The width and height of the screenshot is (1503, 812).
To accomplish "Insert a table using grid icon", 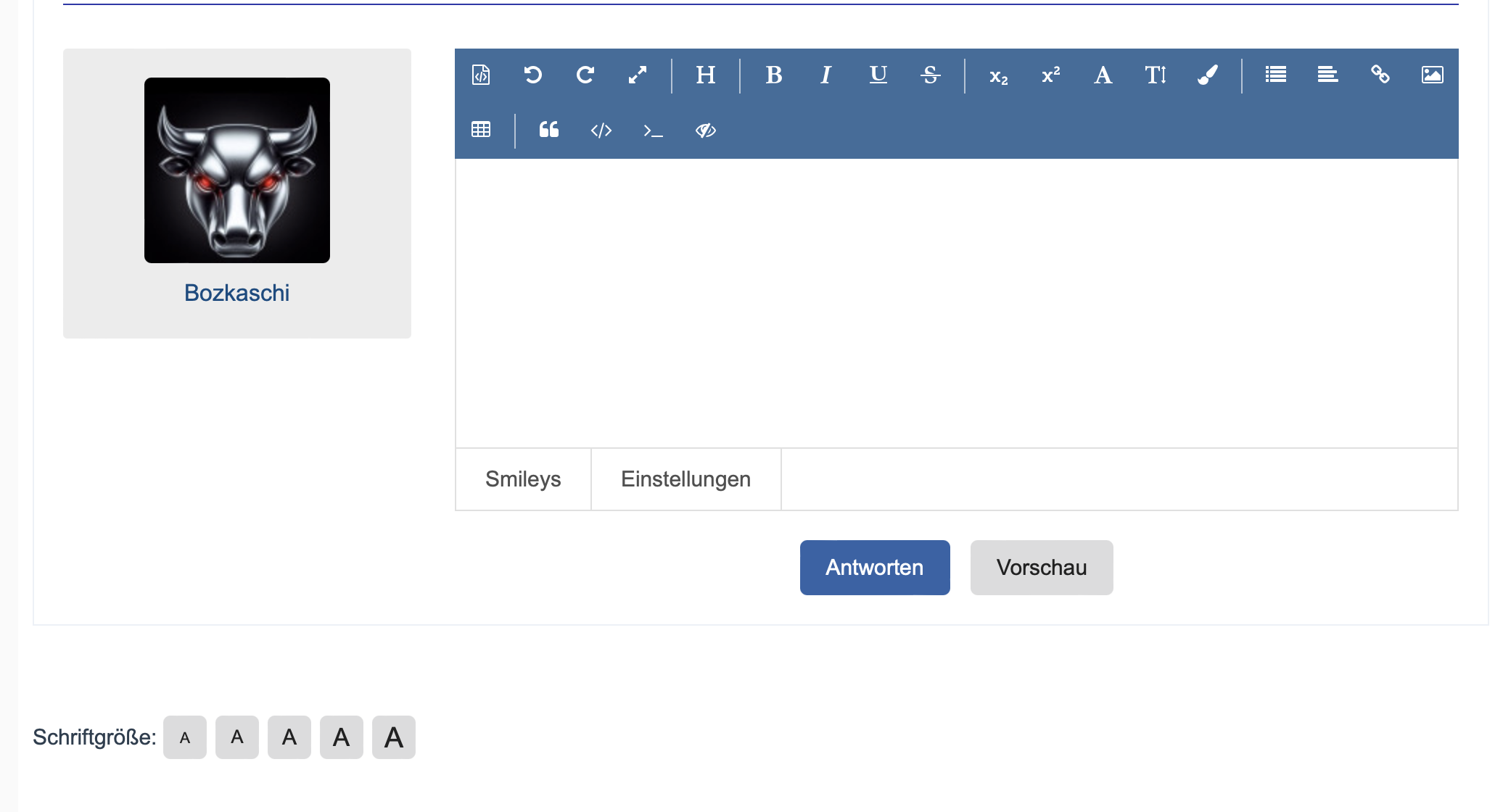I will click(x=481, y=130).
